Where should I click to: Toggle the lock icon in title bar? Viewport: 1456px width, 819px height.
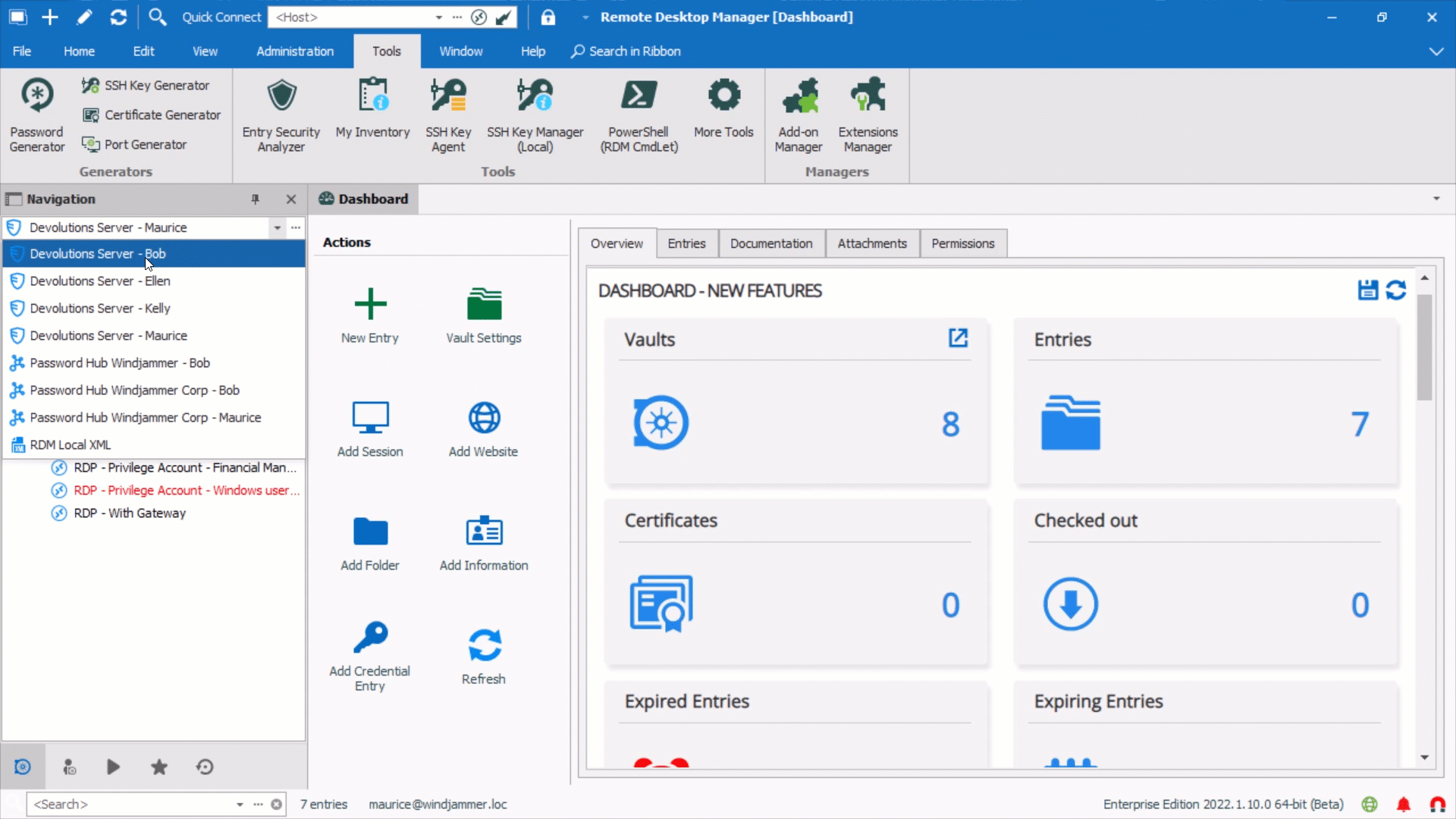[548, 17]
